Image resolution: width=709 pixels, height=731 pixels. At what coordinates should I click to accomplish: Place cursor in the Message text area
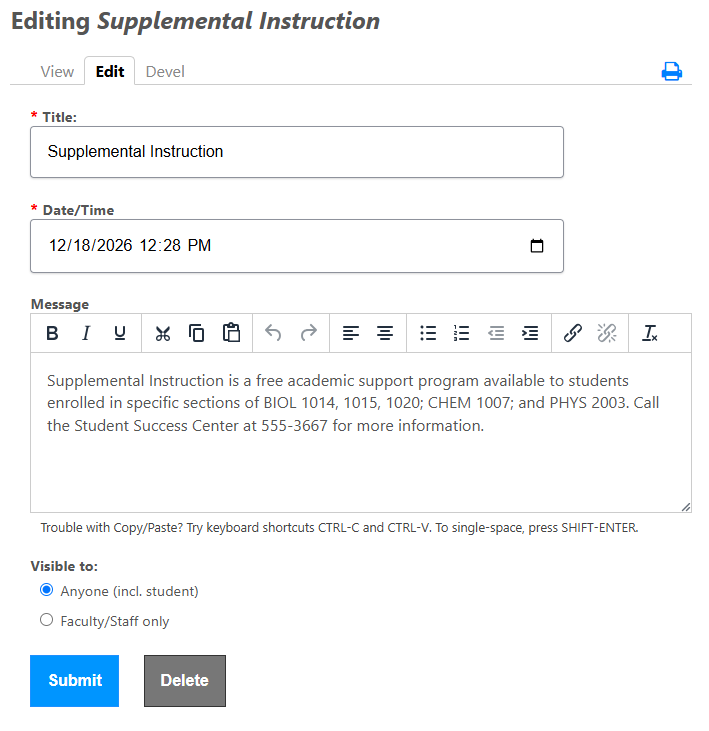(x=361, y=432)
